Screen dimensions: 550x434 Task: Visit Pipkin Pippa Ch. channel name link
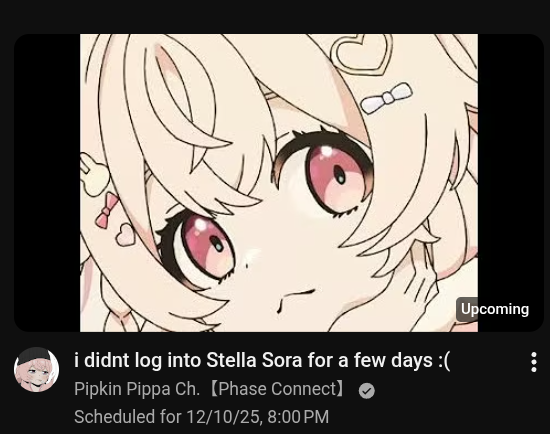[x=137, y=389]
